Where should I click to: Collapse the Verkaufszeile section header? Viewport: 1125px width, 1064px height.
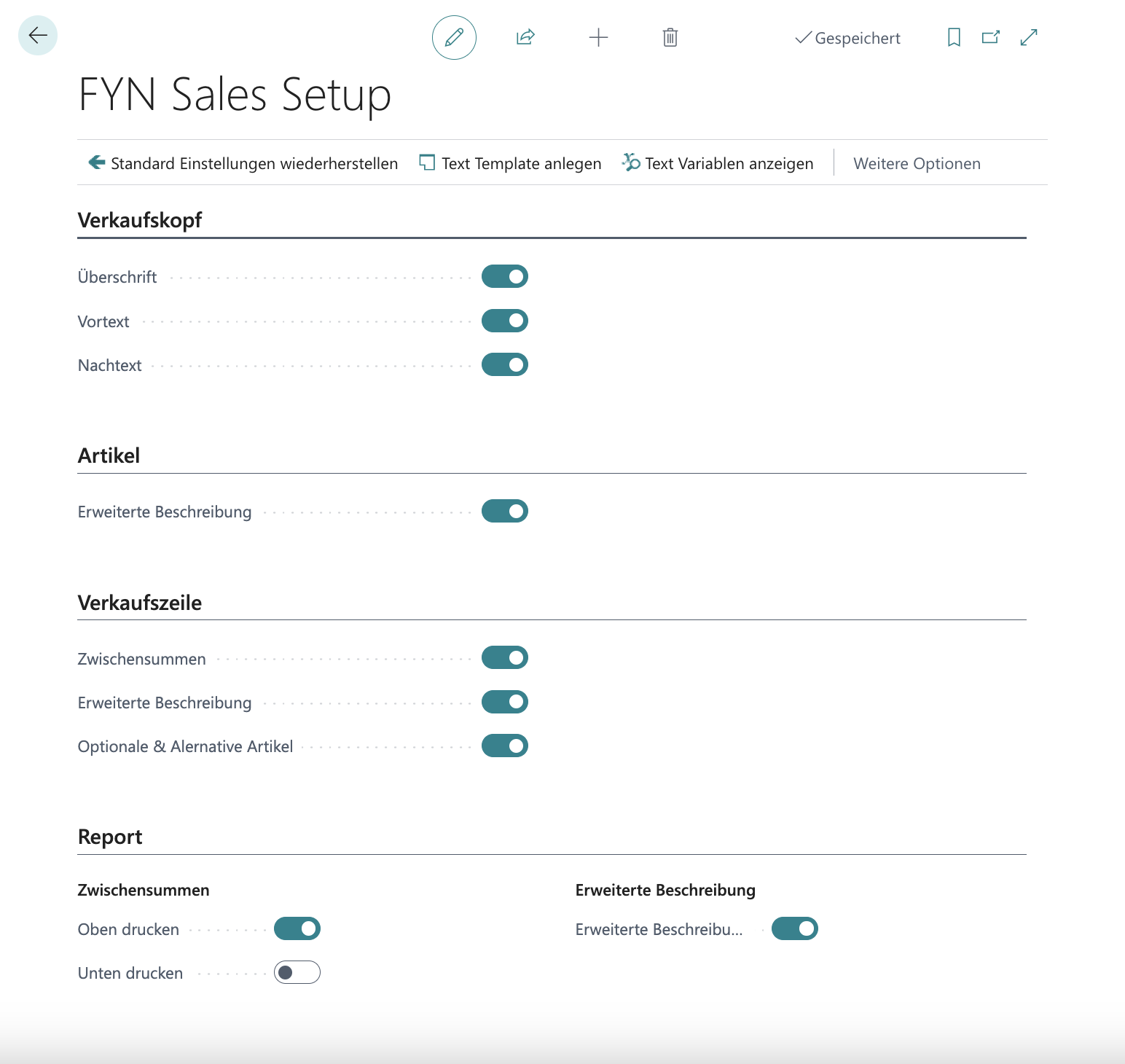(x=140, y=603)
